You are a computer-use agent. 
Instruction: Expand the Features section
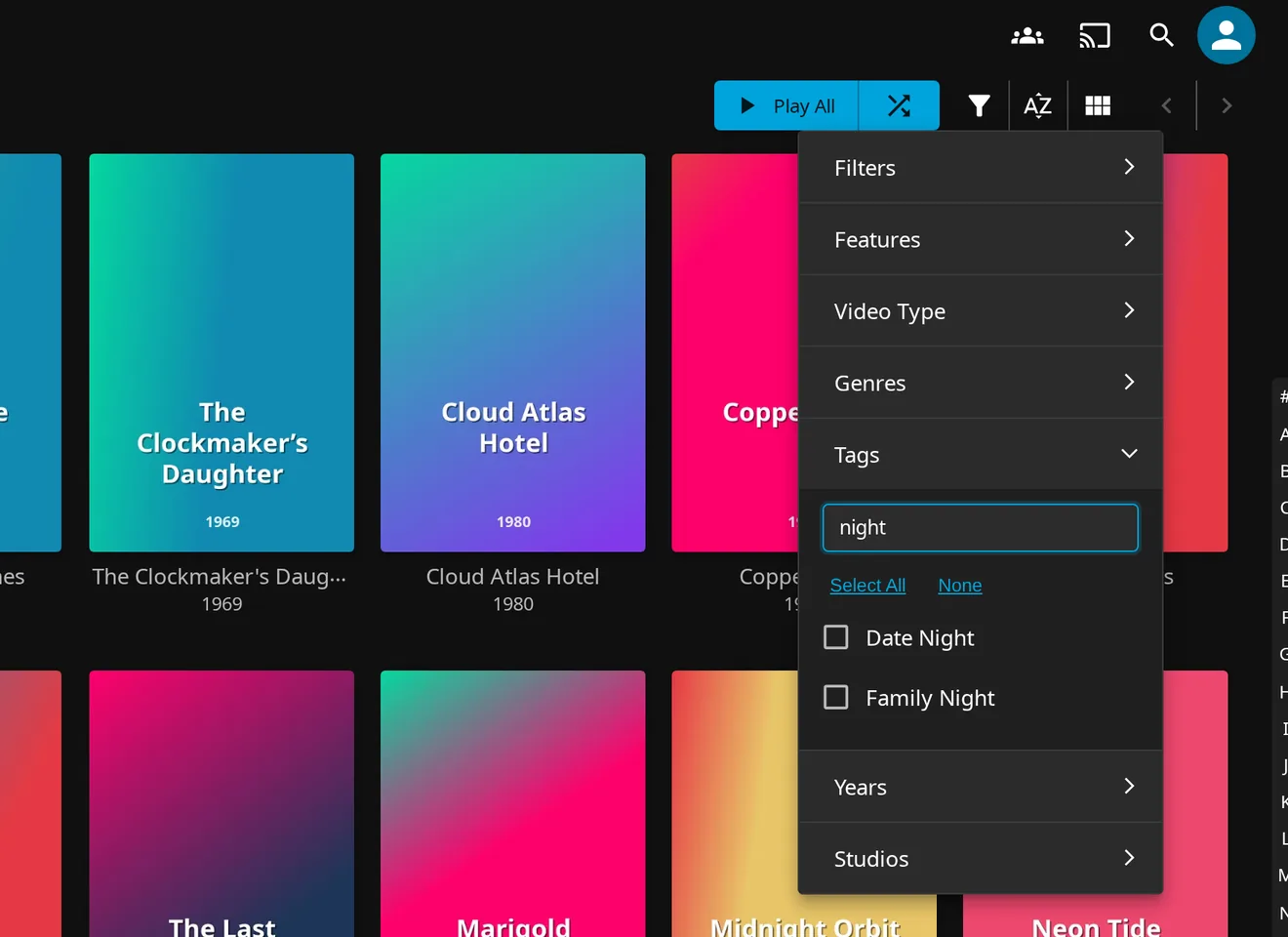click(x=981, y=239)
